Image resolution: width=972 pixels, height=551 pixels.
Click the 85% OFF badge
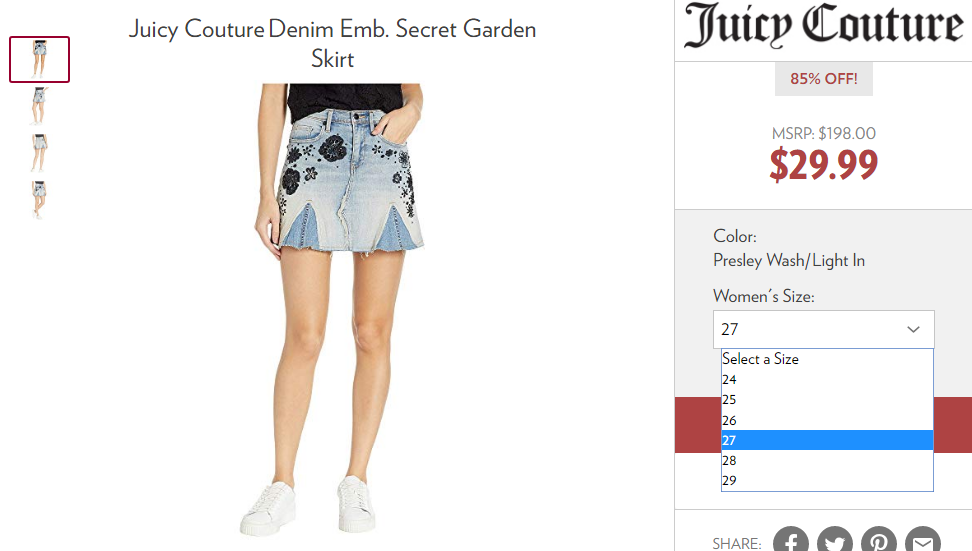tap(823, 79)
